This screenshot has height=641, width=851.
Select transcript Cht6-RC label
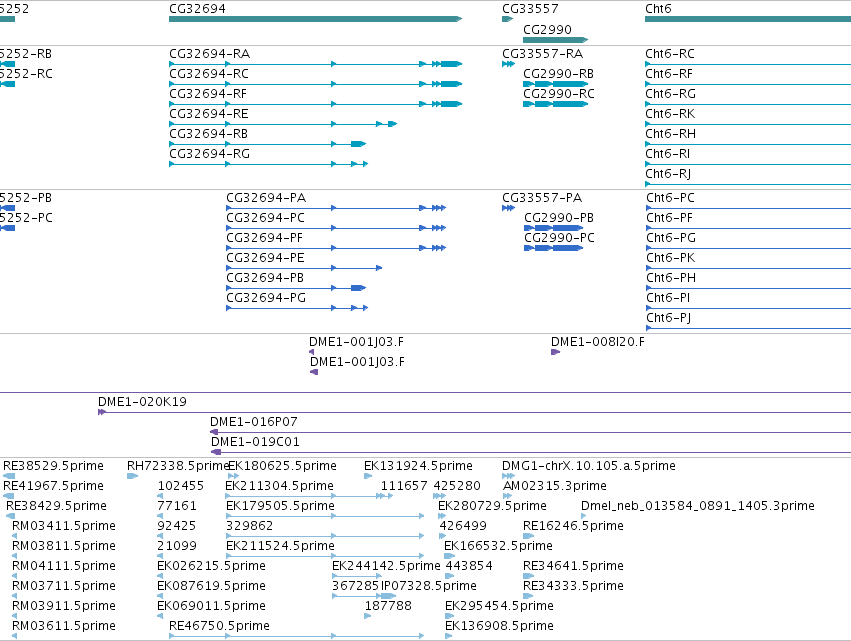[x=670, y=54]
